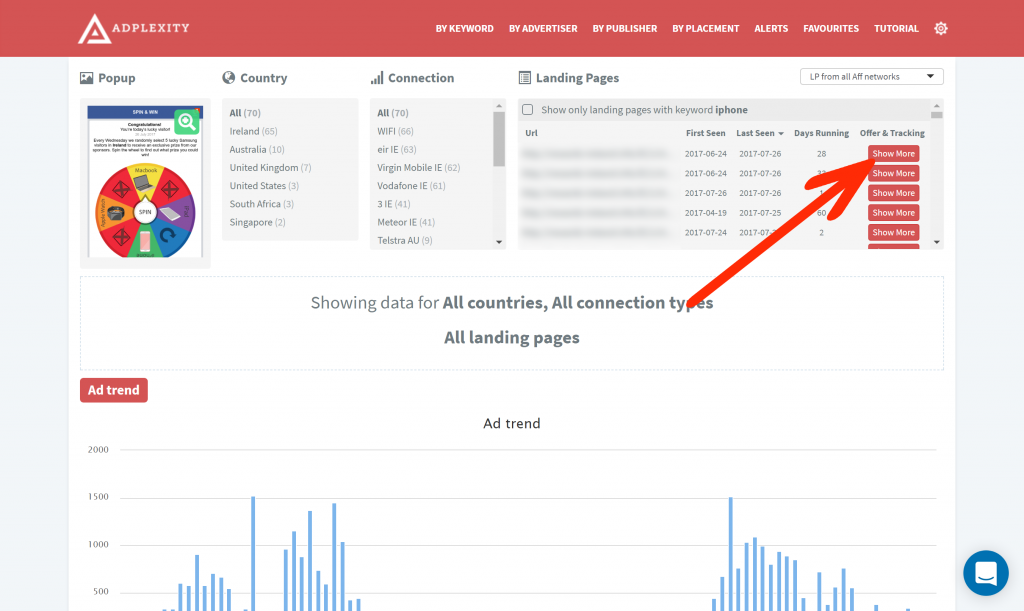This screenshot has height=611, width=1024.
Task: Filter by South Africa country
Action: point(261,204)
